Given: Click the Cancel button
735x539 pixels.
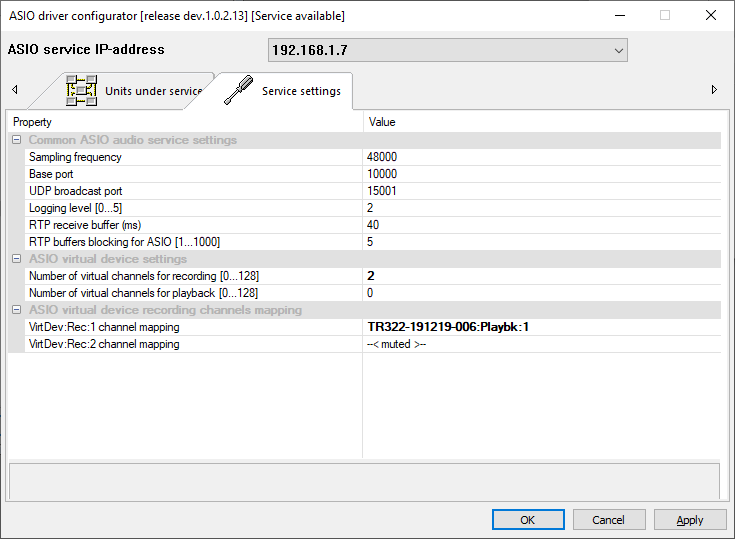Looking at the screenshot, I should click(608, 520).
